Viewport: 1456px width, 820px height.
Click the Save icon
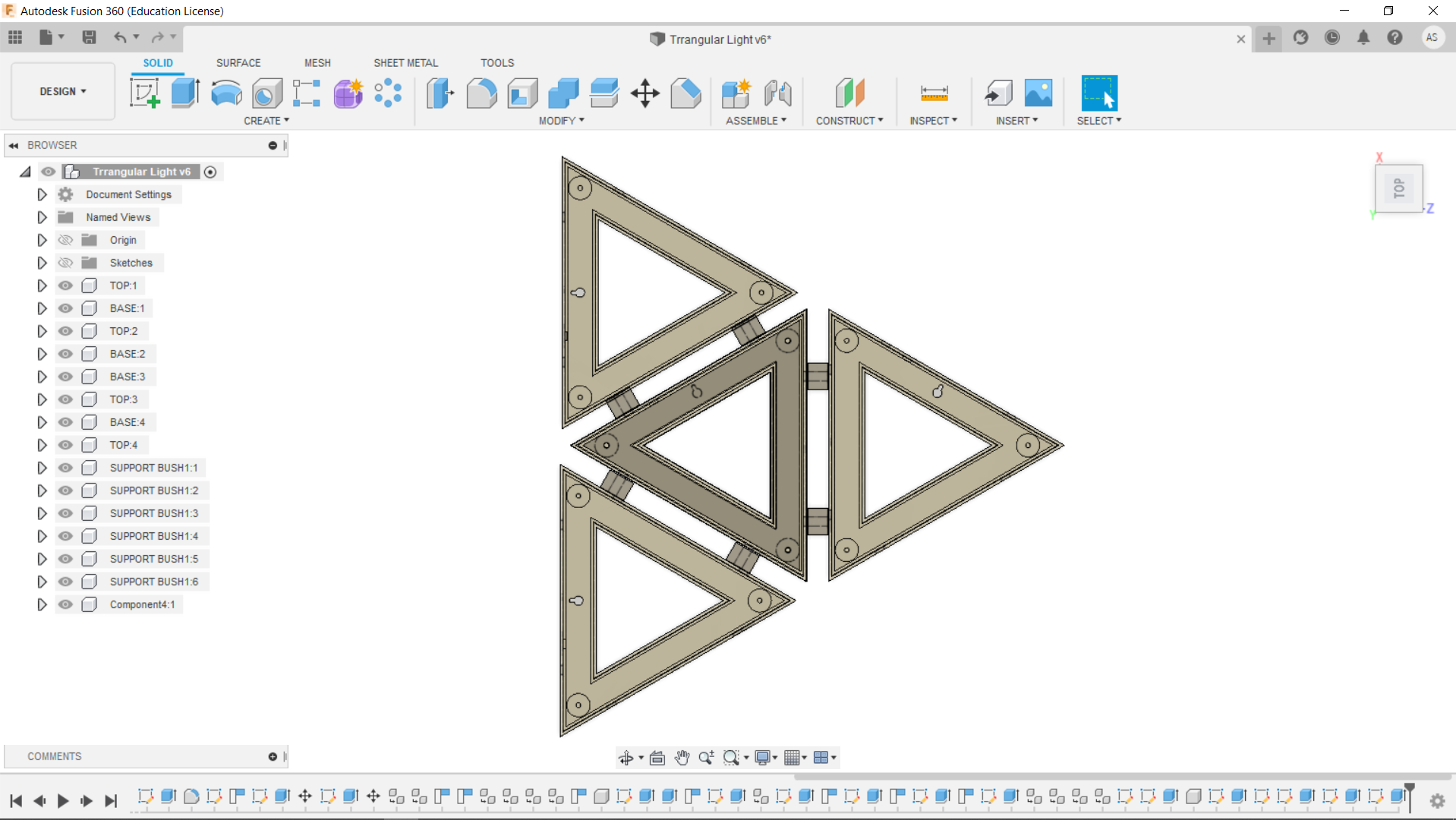pyautogui.click(x=89, y=37)
